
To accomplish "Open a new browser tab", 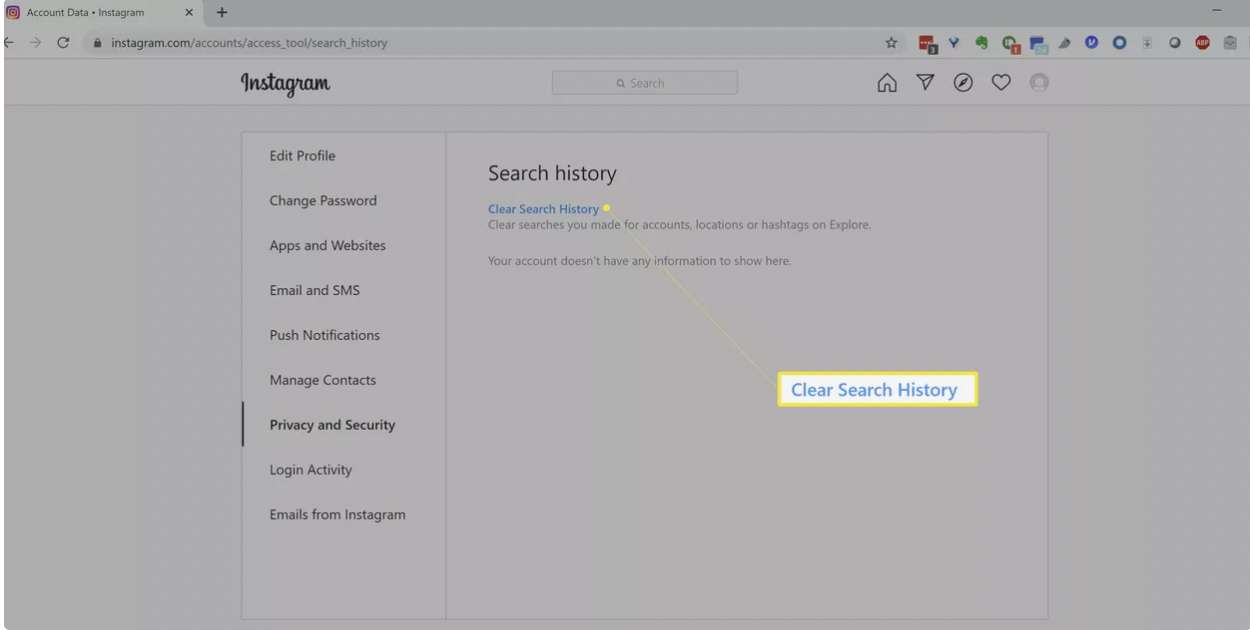I will 221,13.
